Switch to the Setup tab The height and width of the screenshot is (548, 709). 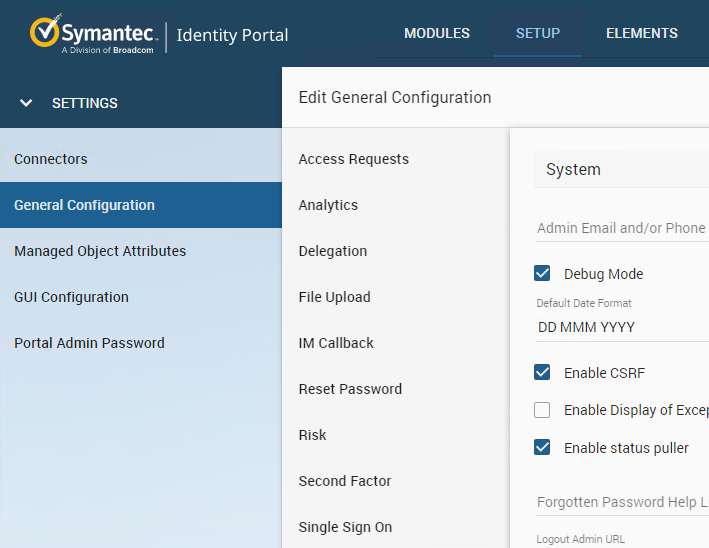pyautogui.click(x=537, y=33)
